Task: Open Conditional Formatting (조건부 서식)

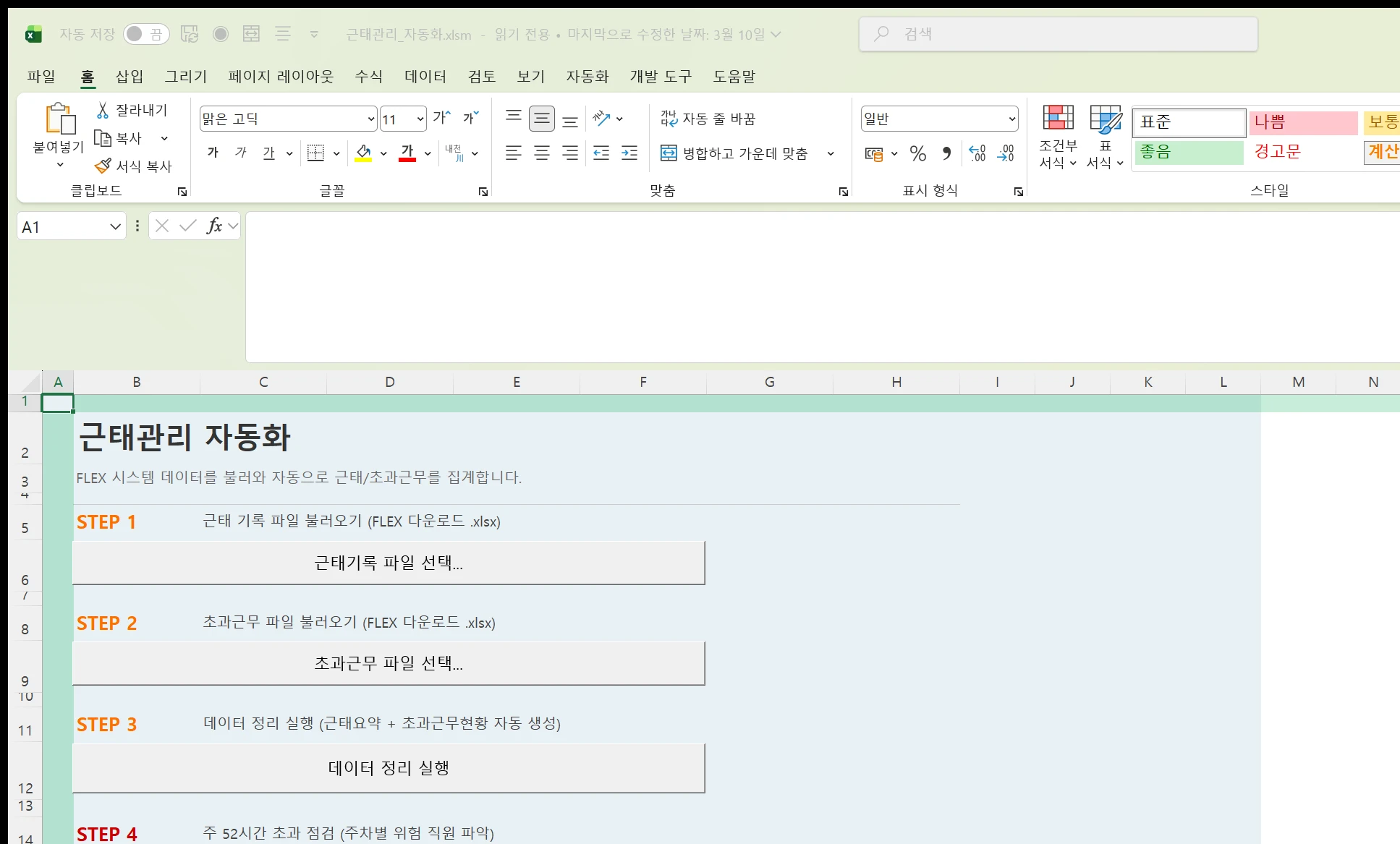Action: 1058,137
